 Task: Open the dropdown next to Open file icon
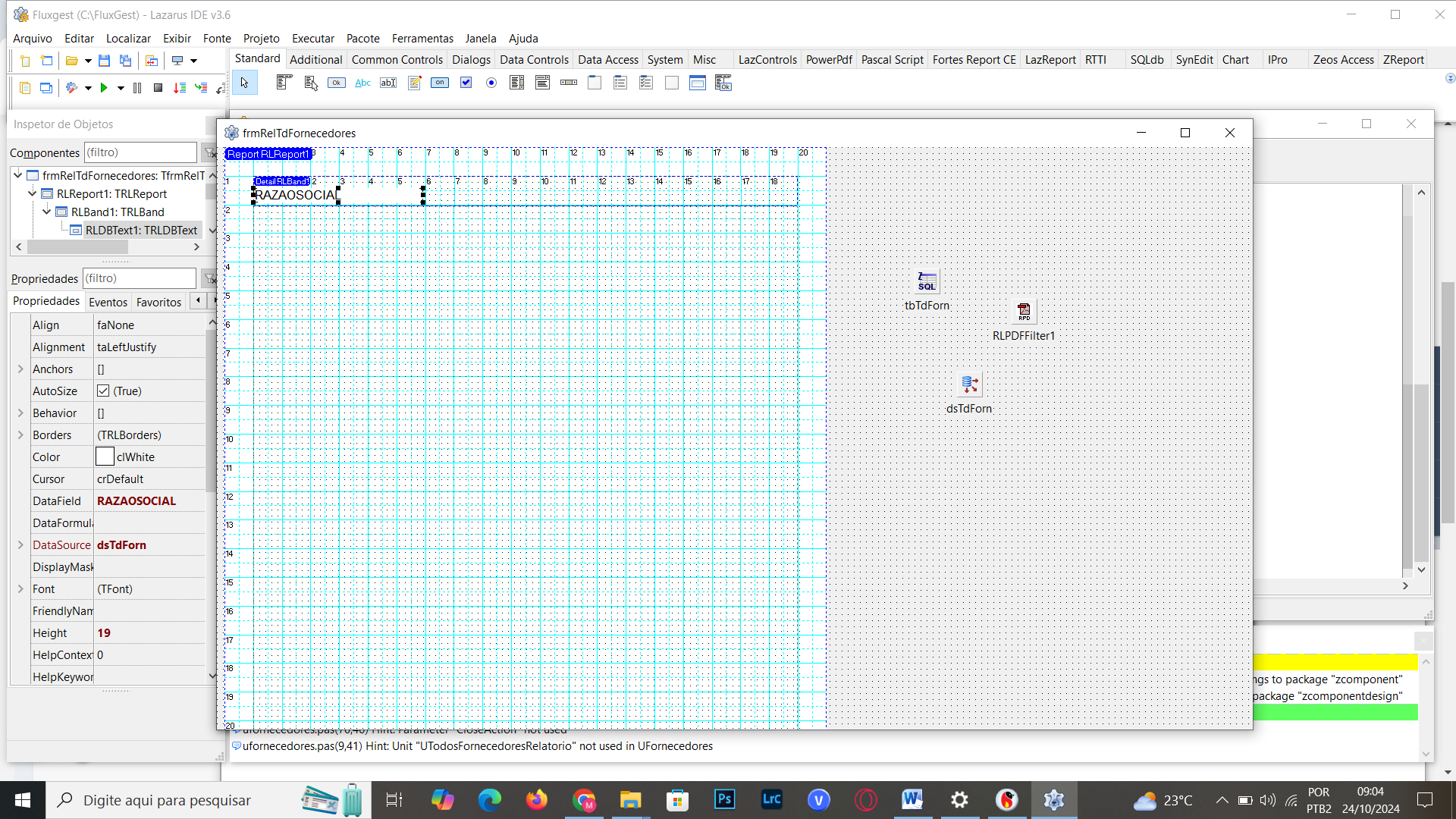pyautogui.click(x=88, y=61)
